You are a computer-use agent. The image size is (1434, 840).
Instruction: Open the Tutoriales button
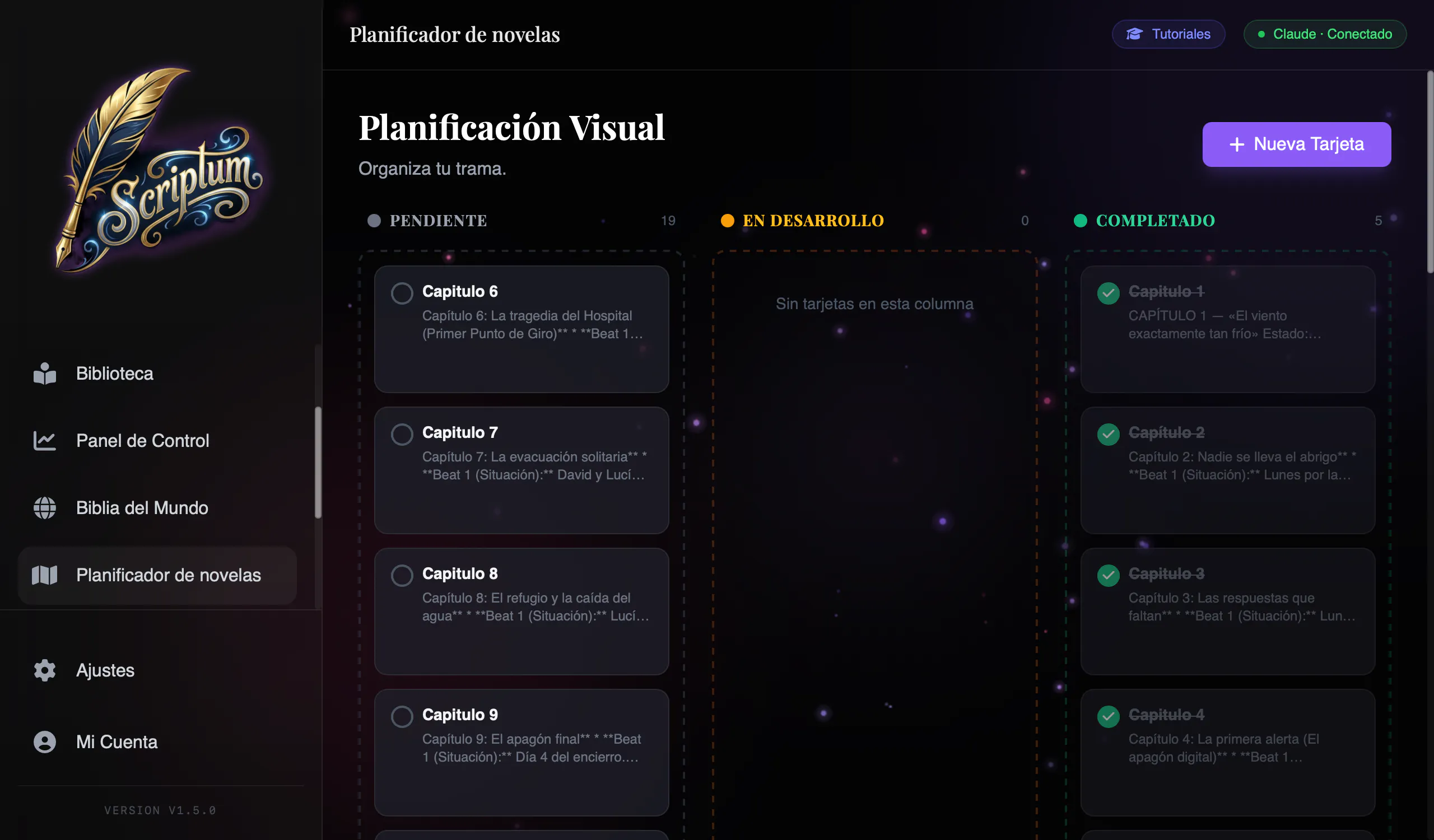click(x=1168, y=34)
